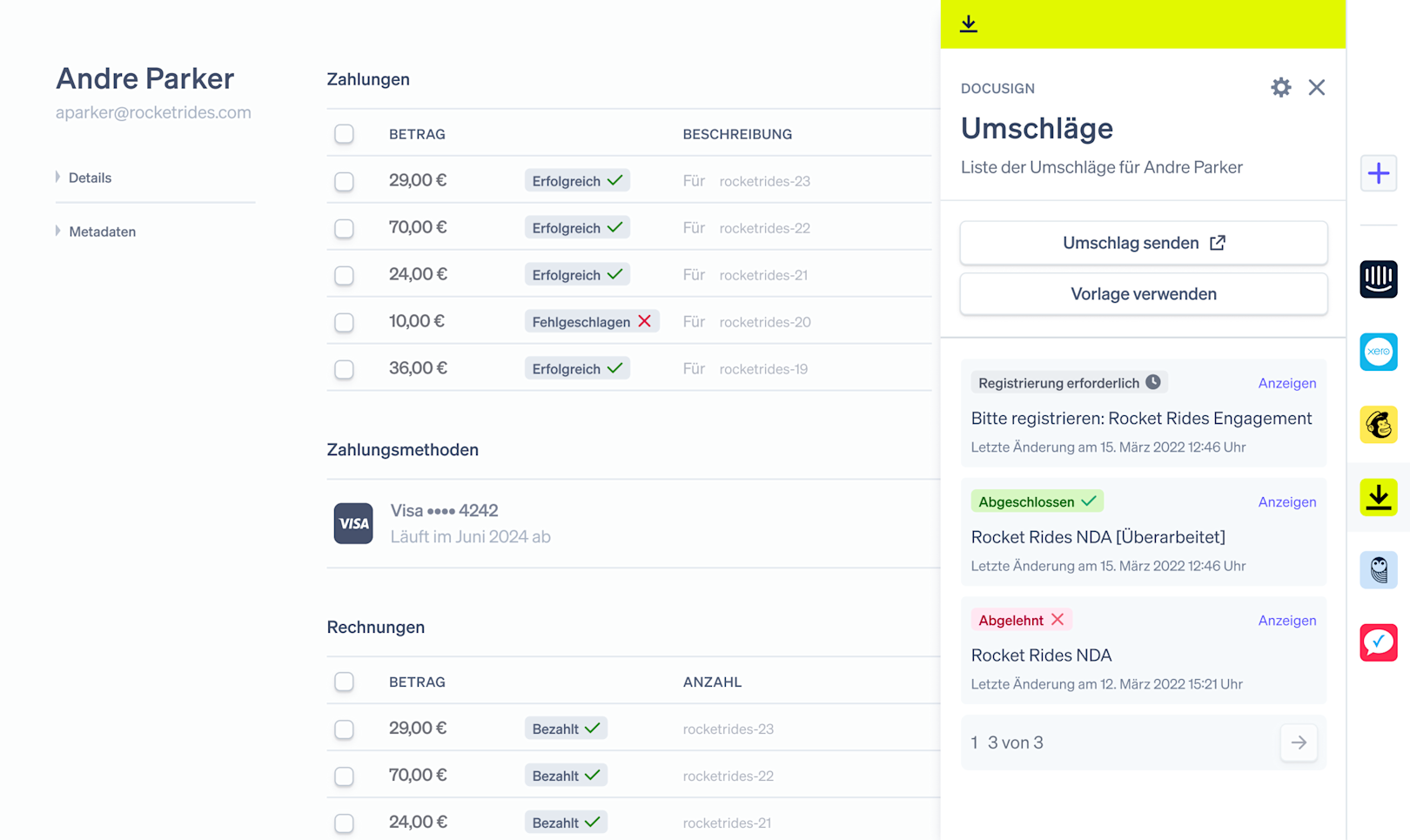Click the Abgelehnt status badge

pyautogui.click(x=1022, y=620)
